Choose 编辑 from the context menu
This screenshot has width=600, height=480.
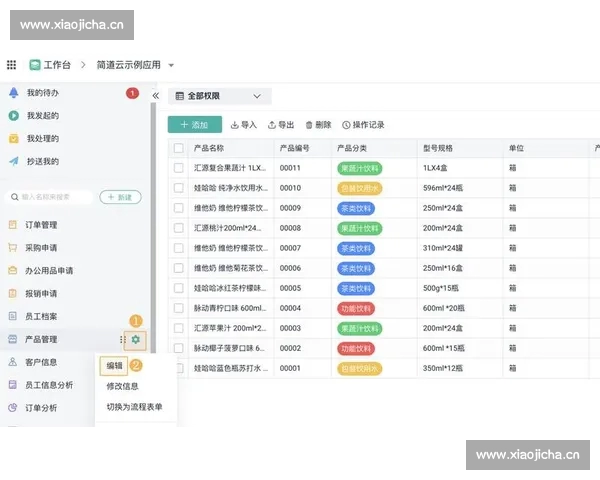pyautogui.click(x=114, y=366)
